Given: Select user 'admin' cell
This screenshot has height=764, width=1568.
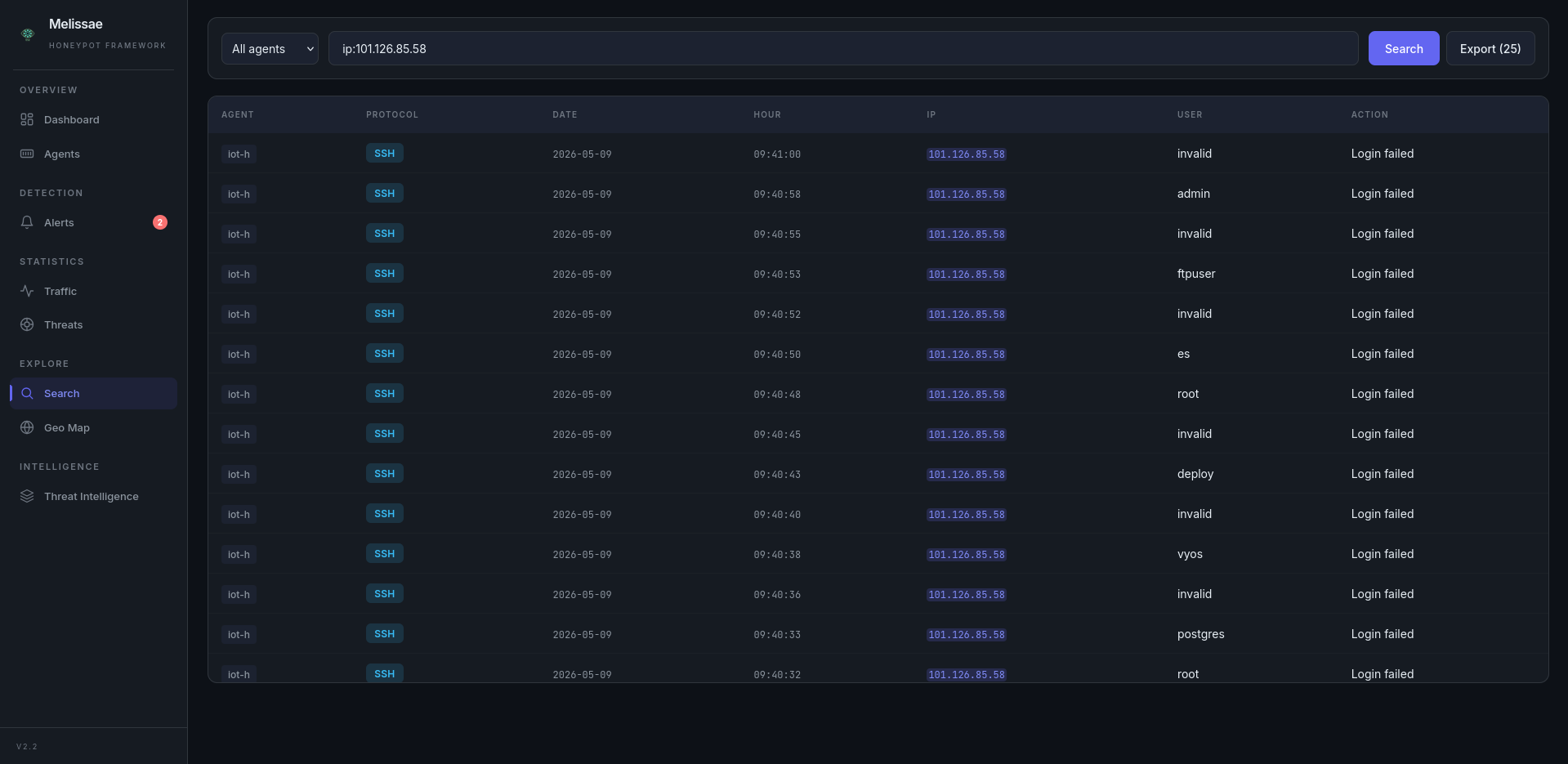Looking at the screenshot, I should (x=1194, y=194).
